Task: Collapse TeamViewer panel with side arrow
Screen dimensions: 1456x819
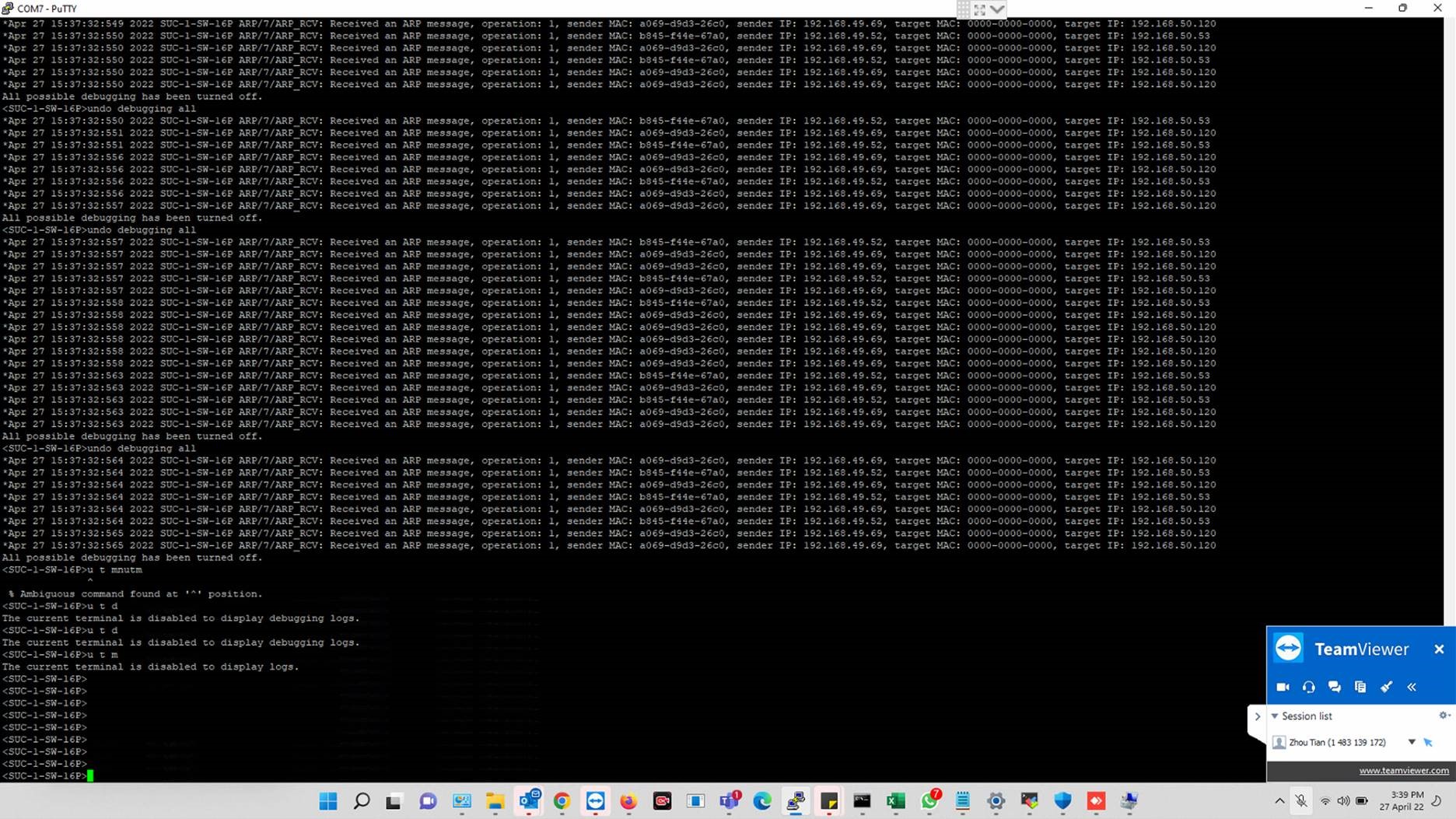Action: pos(1257,716)
